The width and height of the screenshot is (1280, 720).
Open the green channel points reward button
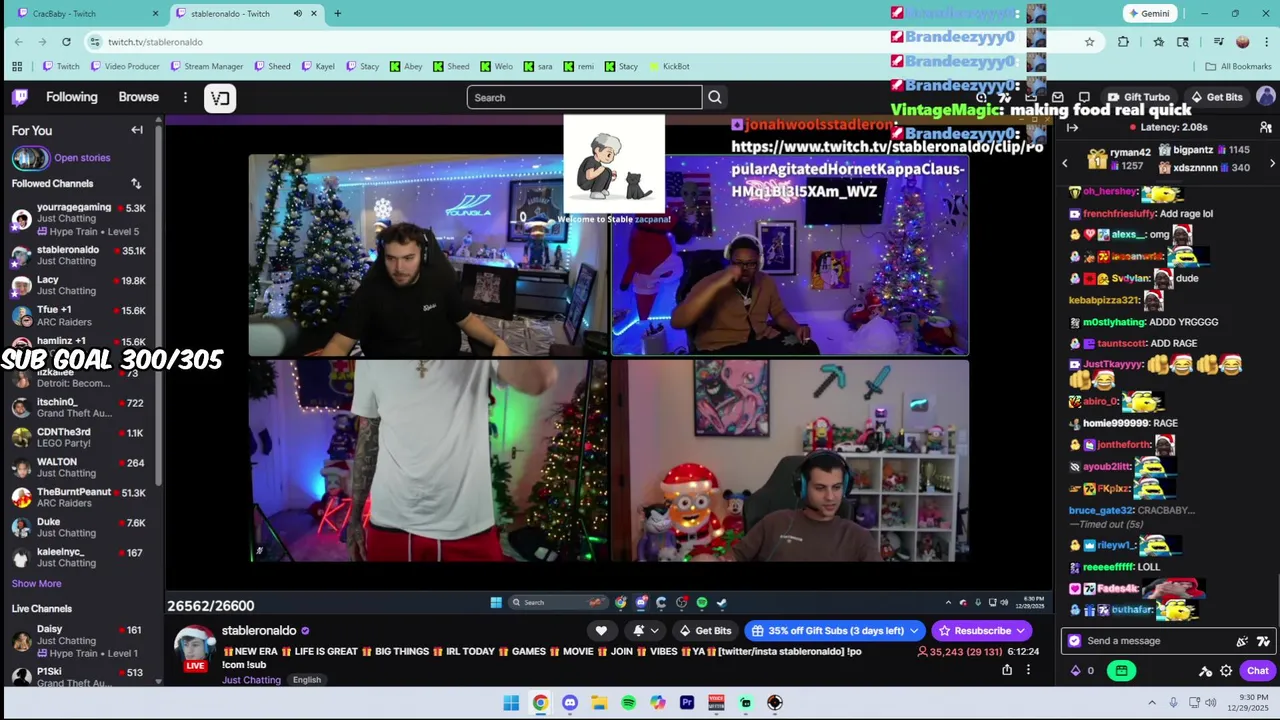point(1121,671)
